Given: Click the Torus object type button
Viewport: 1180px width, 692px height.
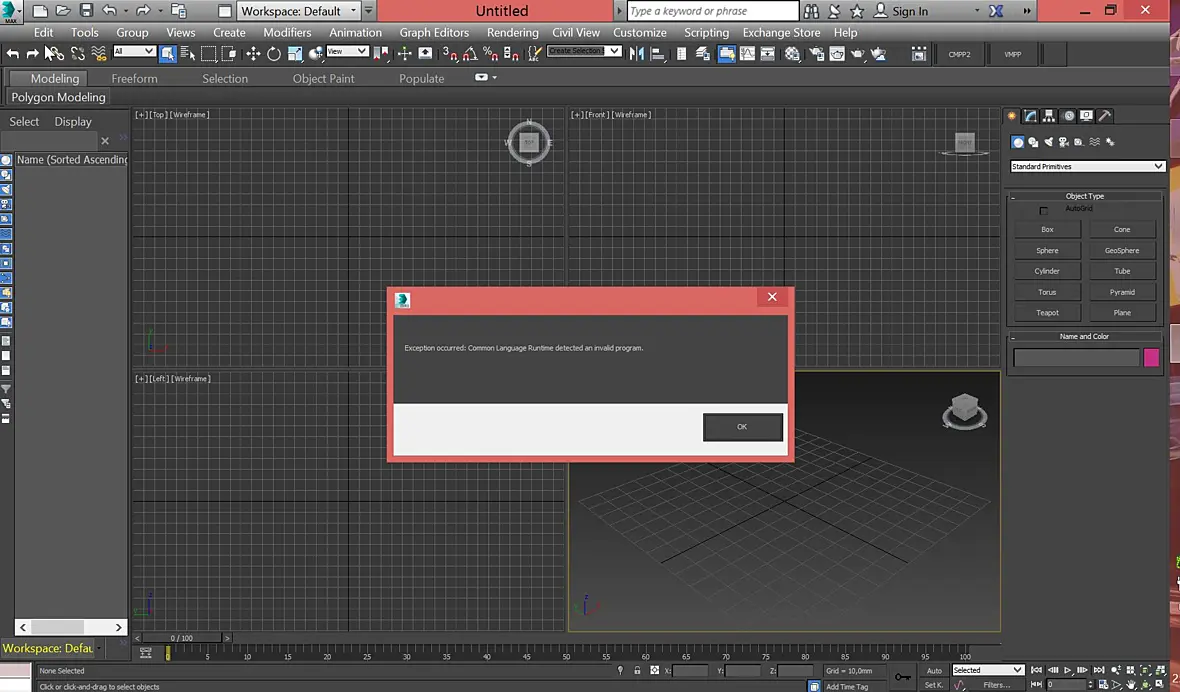Looking at the screenshot, I should 1047,292.
